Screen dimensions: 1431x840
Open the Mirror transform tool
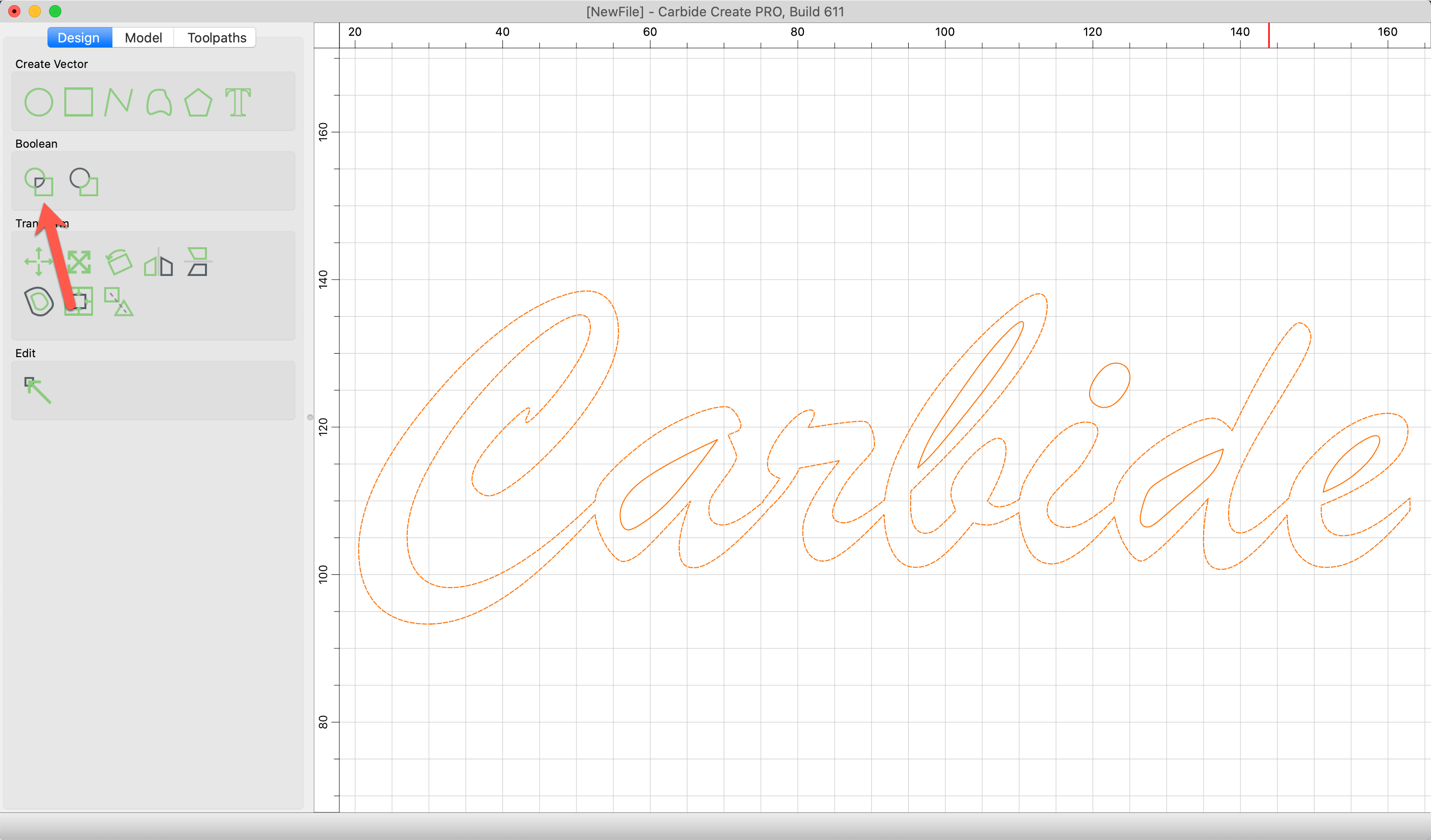[158, 262]
